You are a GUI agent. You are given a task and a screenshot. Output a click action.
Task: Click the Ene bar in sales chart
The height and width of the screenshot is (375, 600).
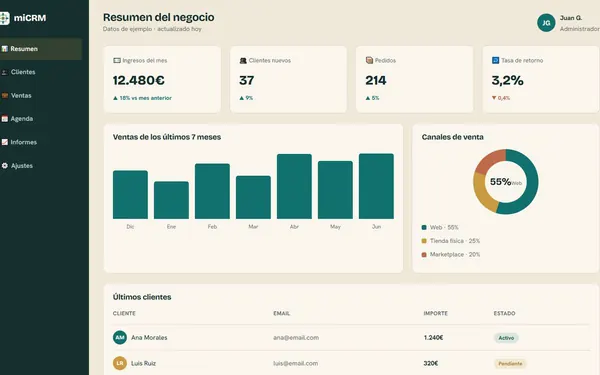[x=171, y=200]
